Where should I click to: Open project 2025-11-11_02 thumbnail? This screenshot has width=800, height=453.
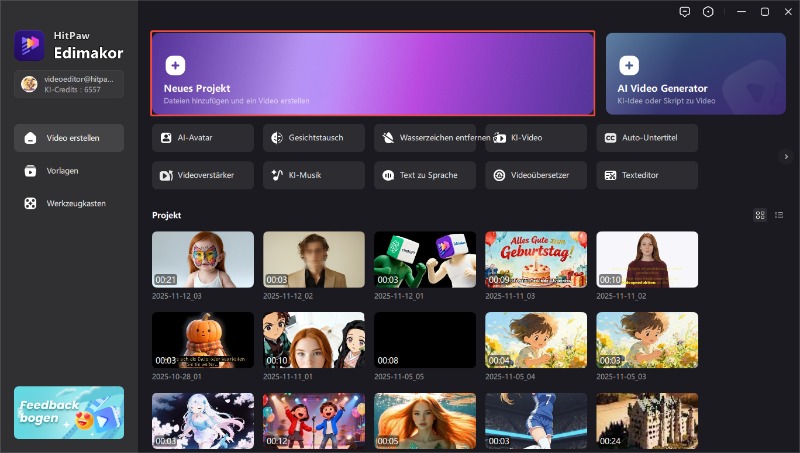[647, 260]
